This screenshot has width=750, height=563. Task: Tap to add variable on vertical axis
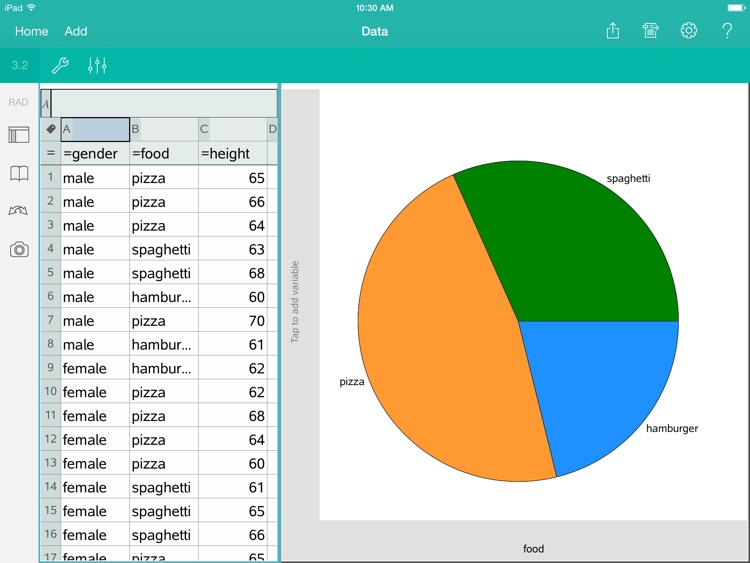pos(295,302)
